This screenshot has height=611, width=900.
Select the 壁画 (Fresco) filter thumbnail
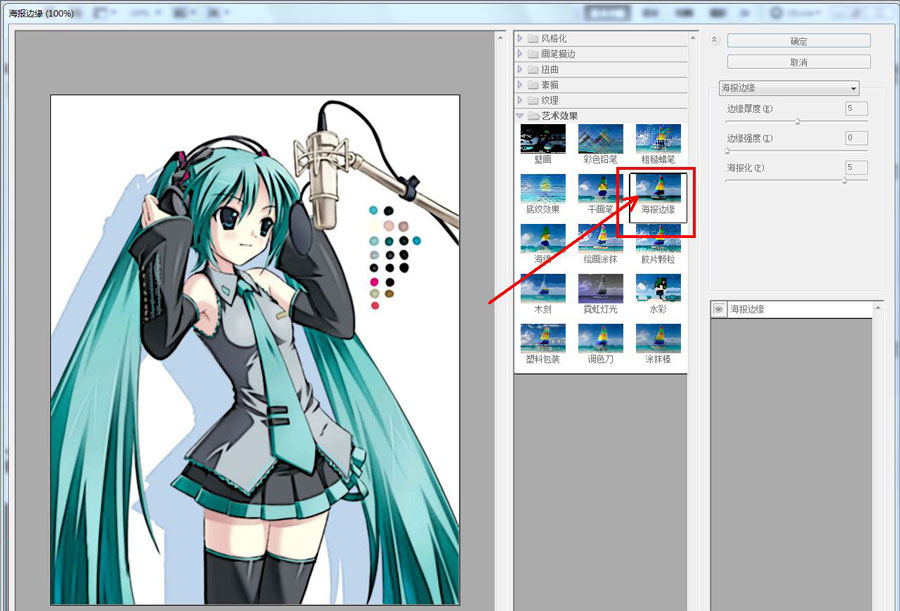coord(543,139)
